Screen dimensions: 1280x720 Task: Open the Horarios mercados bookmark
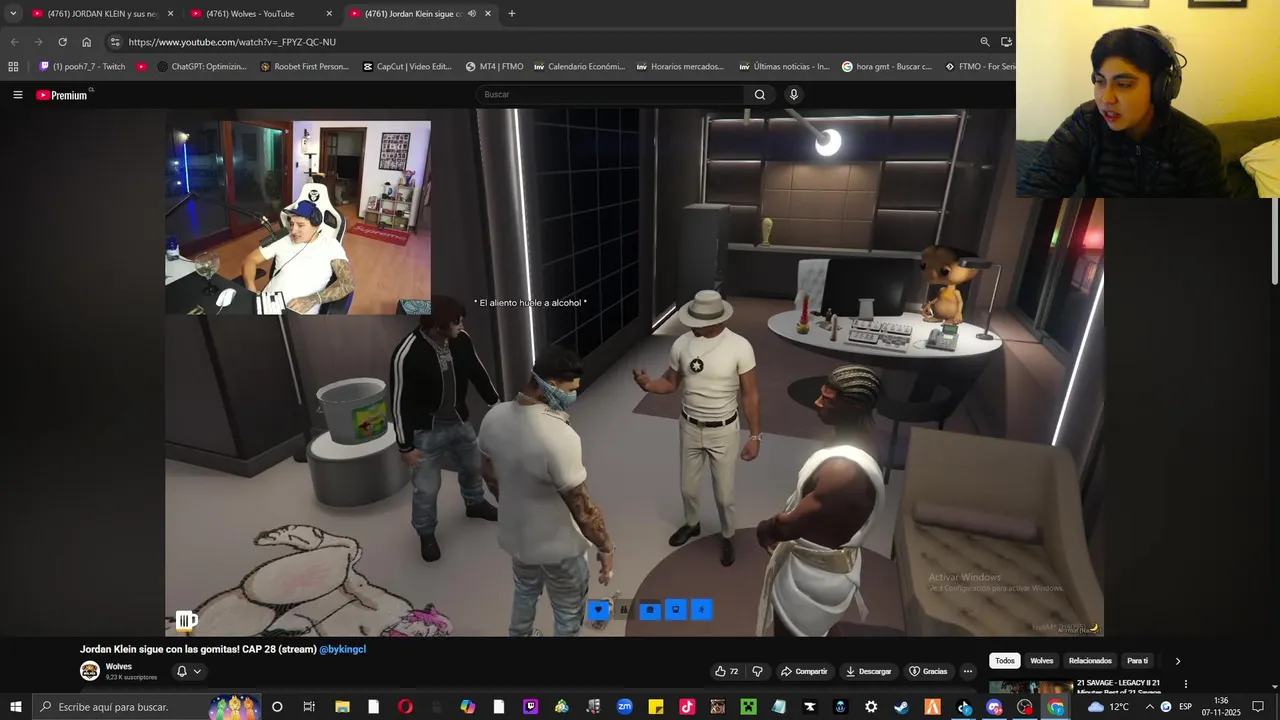tap(679, 67)
